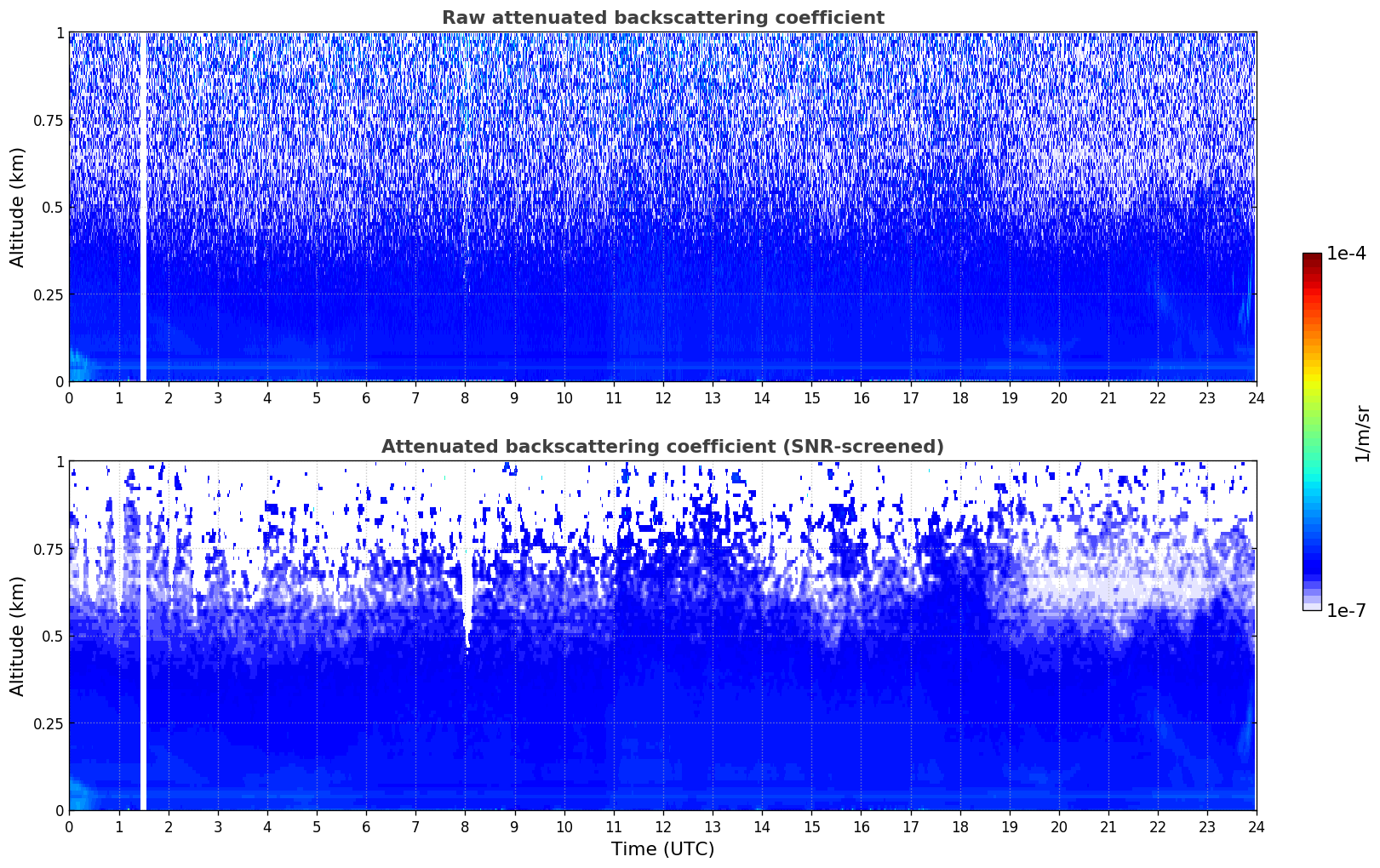This screenshot has height=868, width=1380.
Task: Click the white data gap in top plot
Action: pos(143,207)
